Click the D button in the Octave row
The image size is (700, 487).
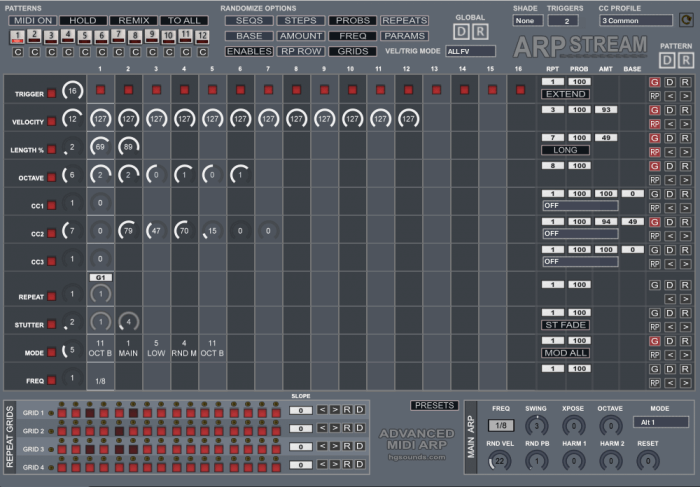coord(670,166)
